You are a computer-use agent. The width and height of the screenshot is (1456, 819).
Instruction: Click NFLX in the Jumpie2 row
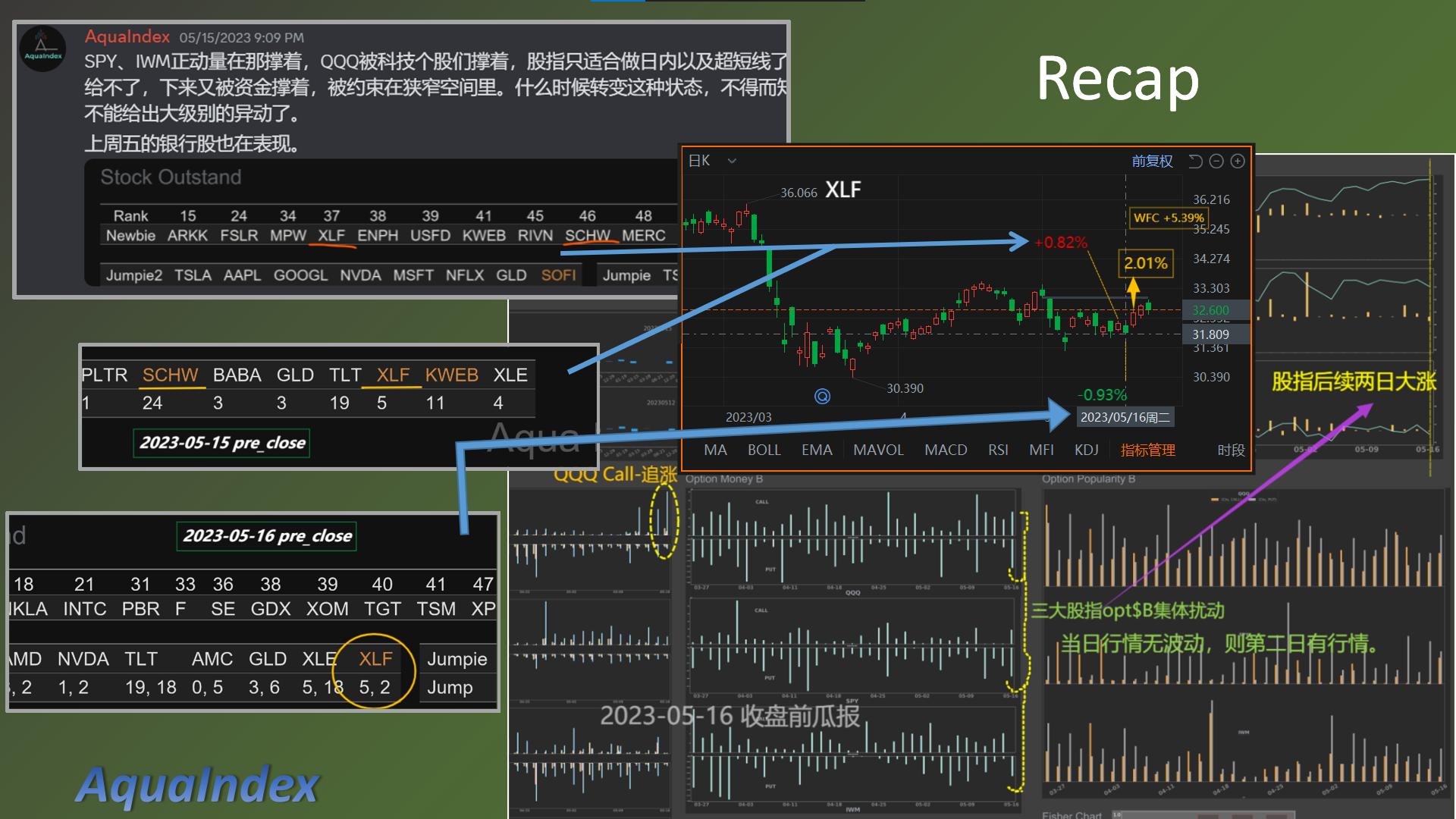click(464, 275)
